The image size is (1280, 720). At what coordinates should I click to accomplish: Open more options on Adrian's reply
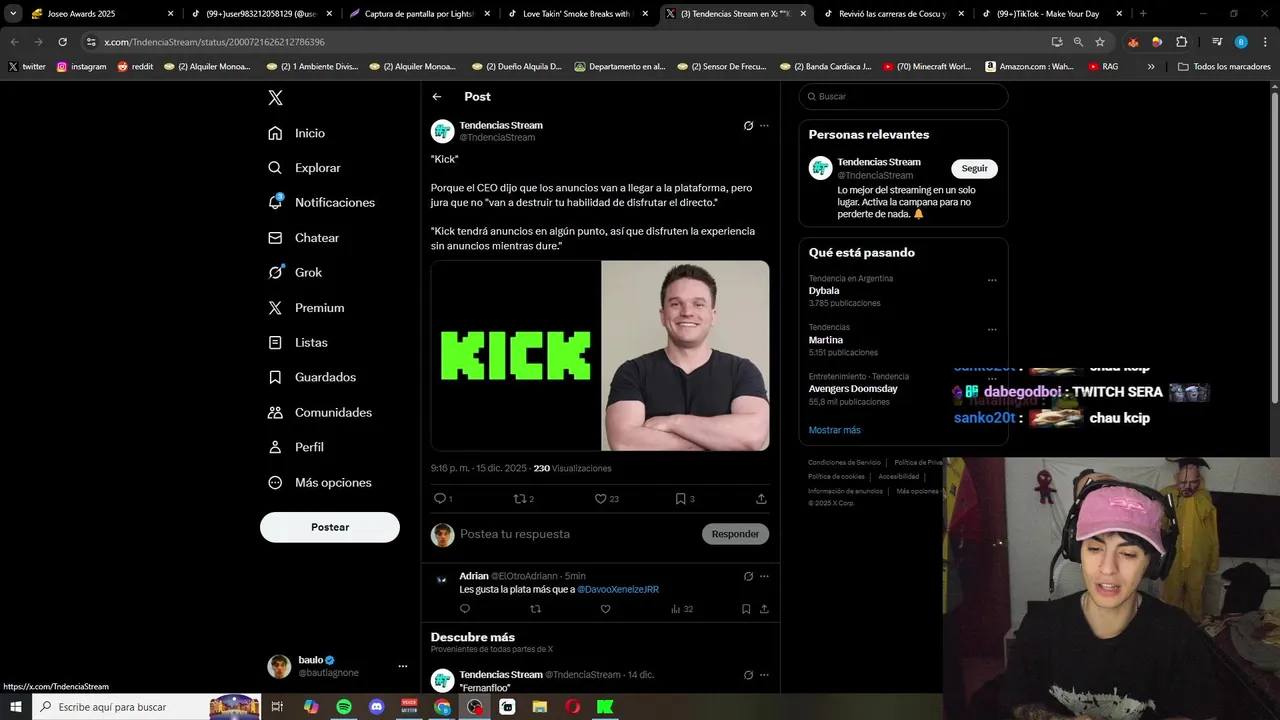point(764,576)
